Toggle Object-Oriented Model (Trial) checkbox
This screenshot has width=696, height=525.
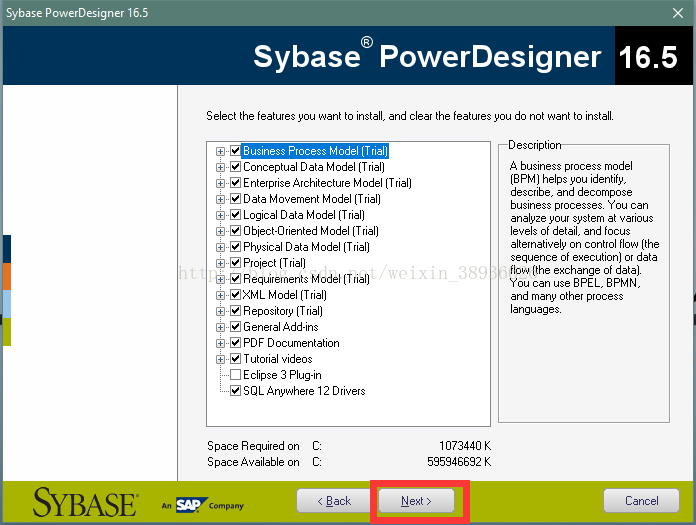(236, 231)
